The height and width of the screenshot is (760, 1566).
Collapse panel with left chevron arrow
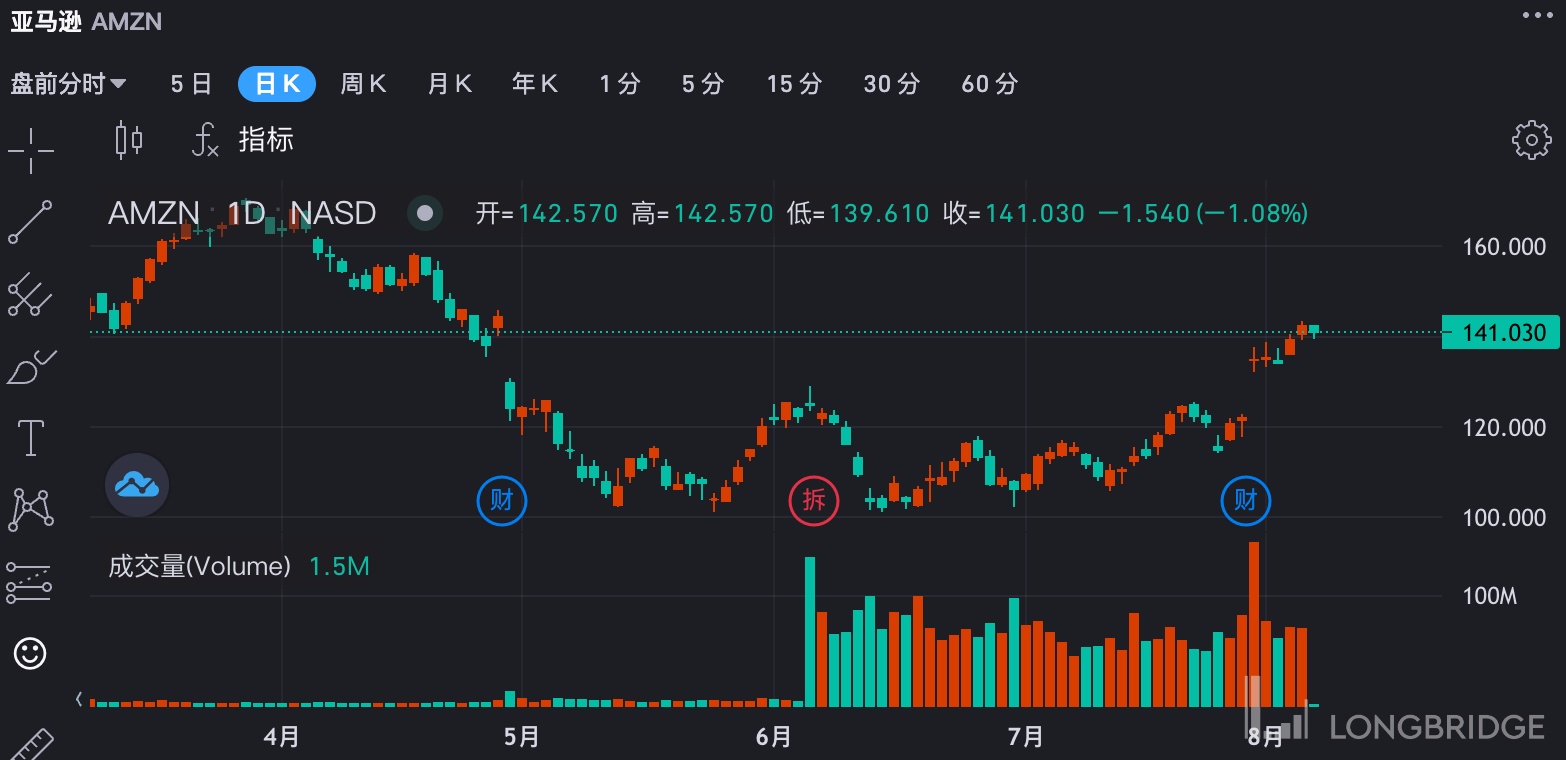[x=79, y=699]
